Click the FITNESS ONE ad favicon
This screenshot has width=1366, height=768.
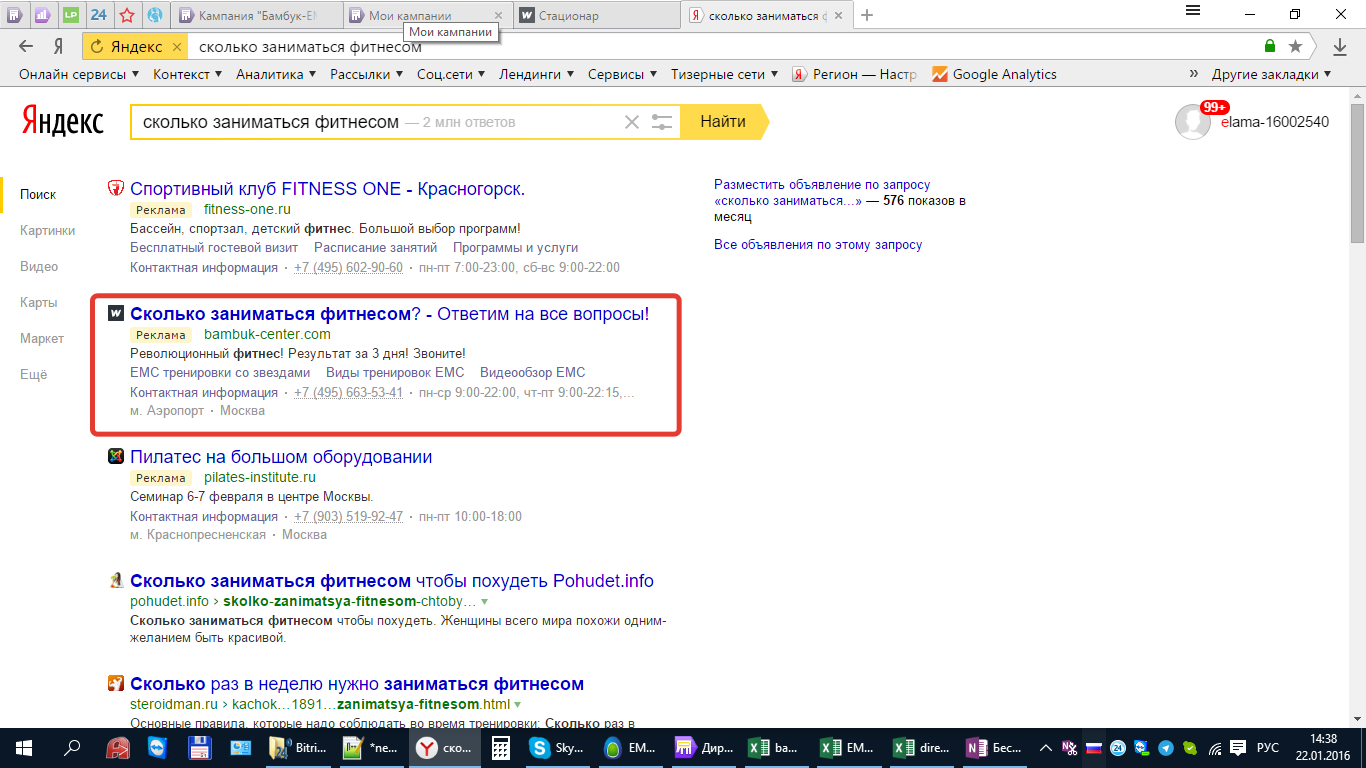pyautogui.click(x=116, y=188)
